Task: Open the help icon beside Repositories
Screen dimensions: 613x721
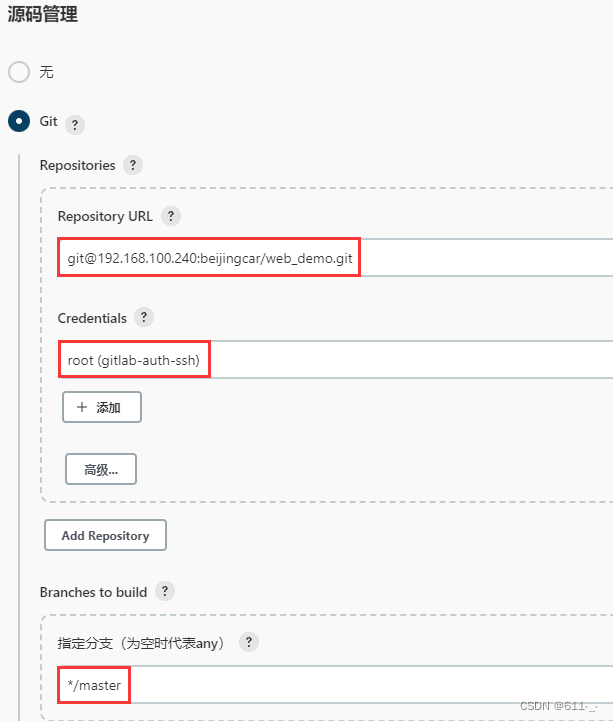Action: point(133,165)
